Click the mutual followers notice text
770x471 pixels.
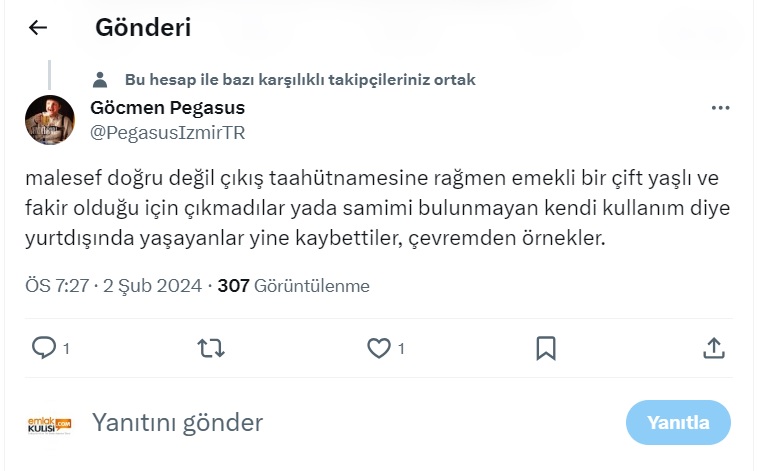tap(300, 80)
